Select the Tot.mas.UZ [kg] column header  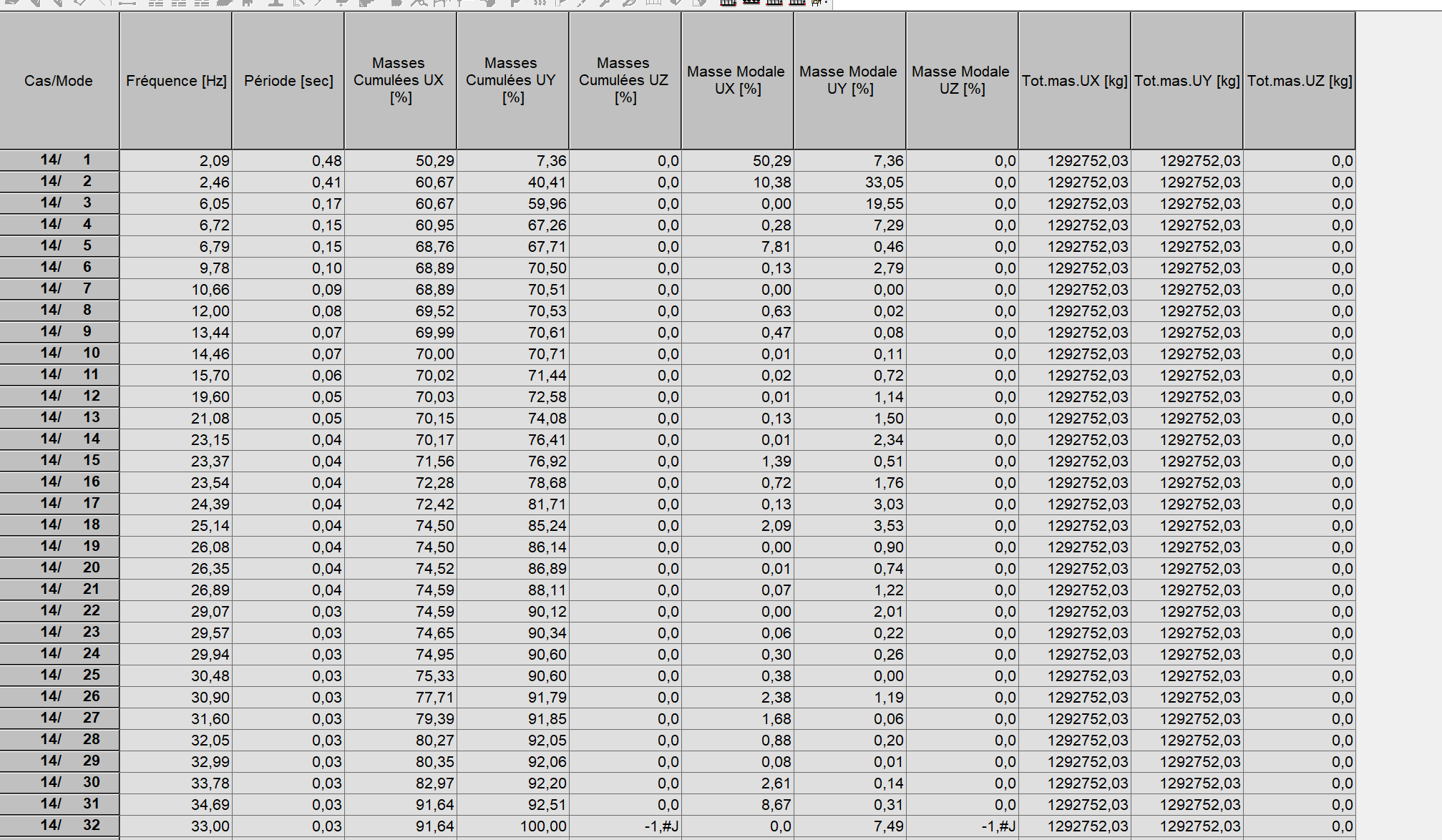click(1300, 81)
